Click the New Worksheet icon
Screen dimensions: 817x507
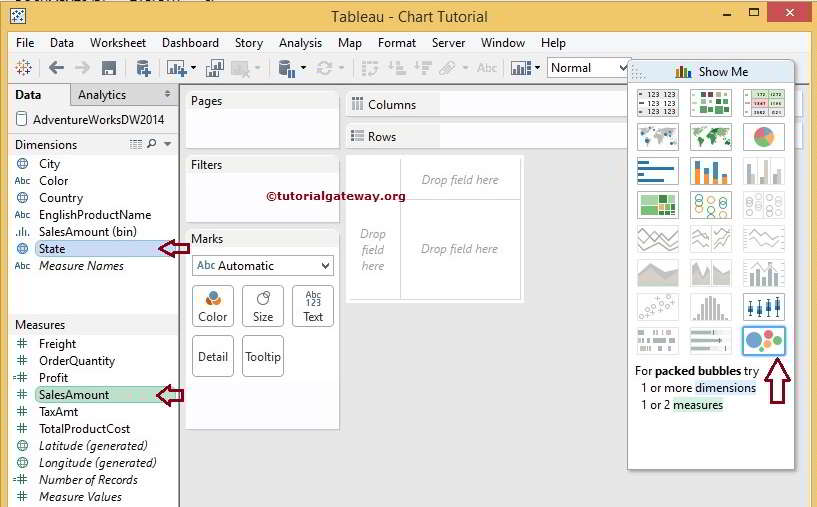177,68
